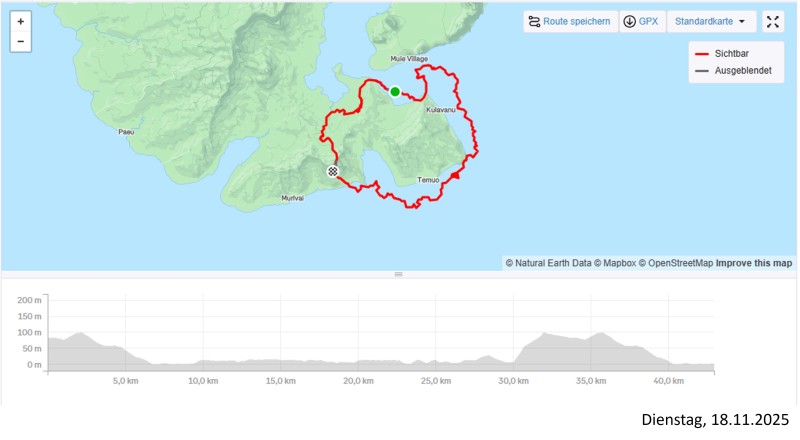Click the checkered finish flag marker
800x440 pixels.
333,171
